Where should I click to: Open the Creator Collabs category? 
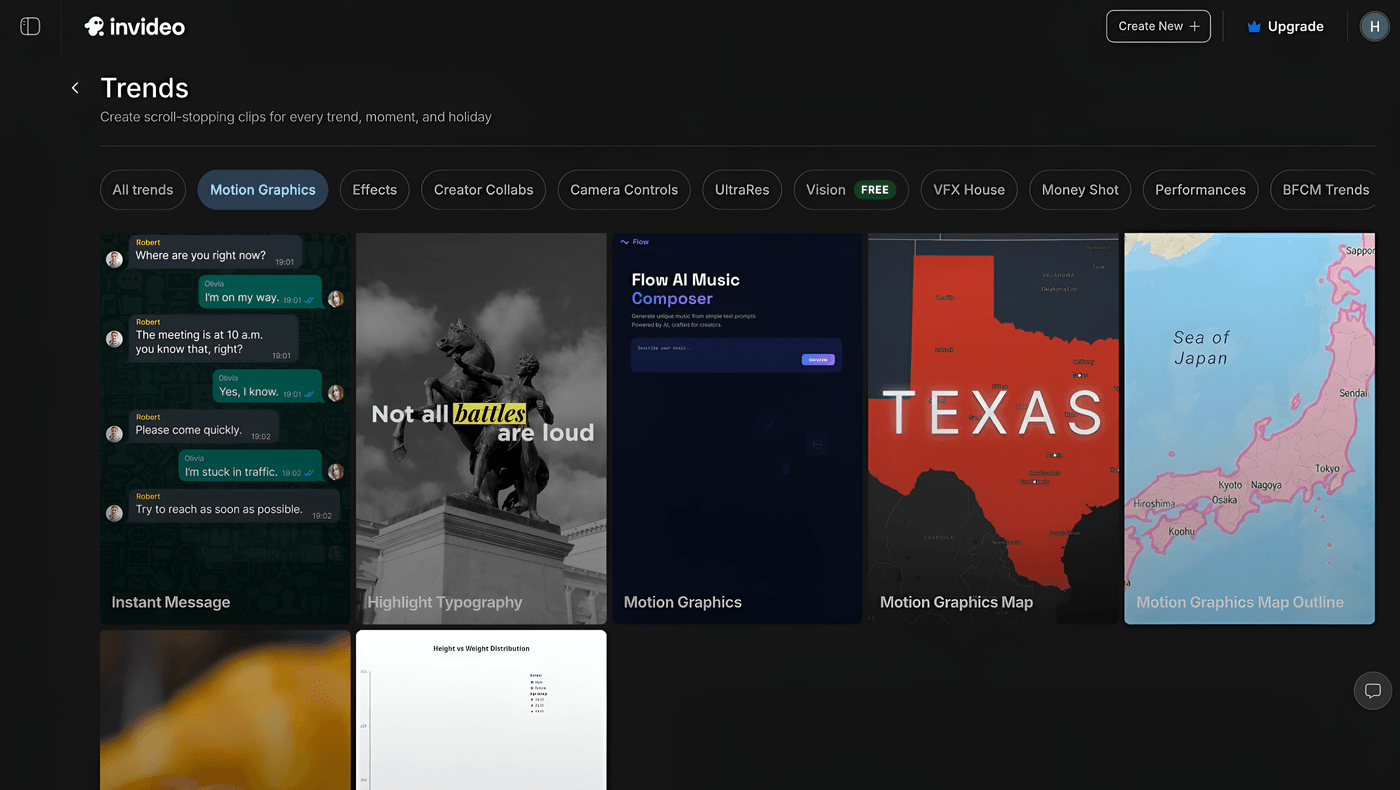click(483, 190)
